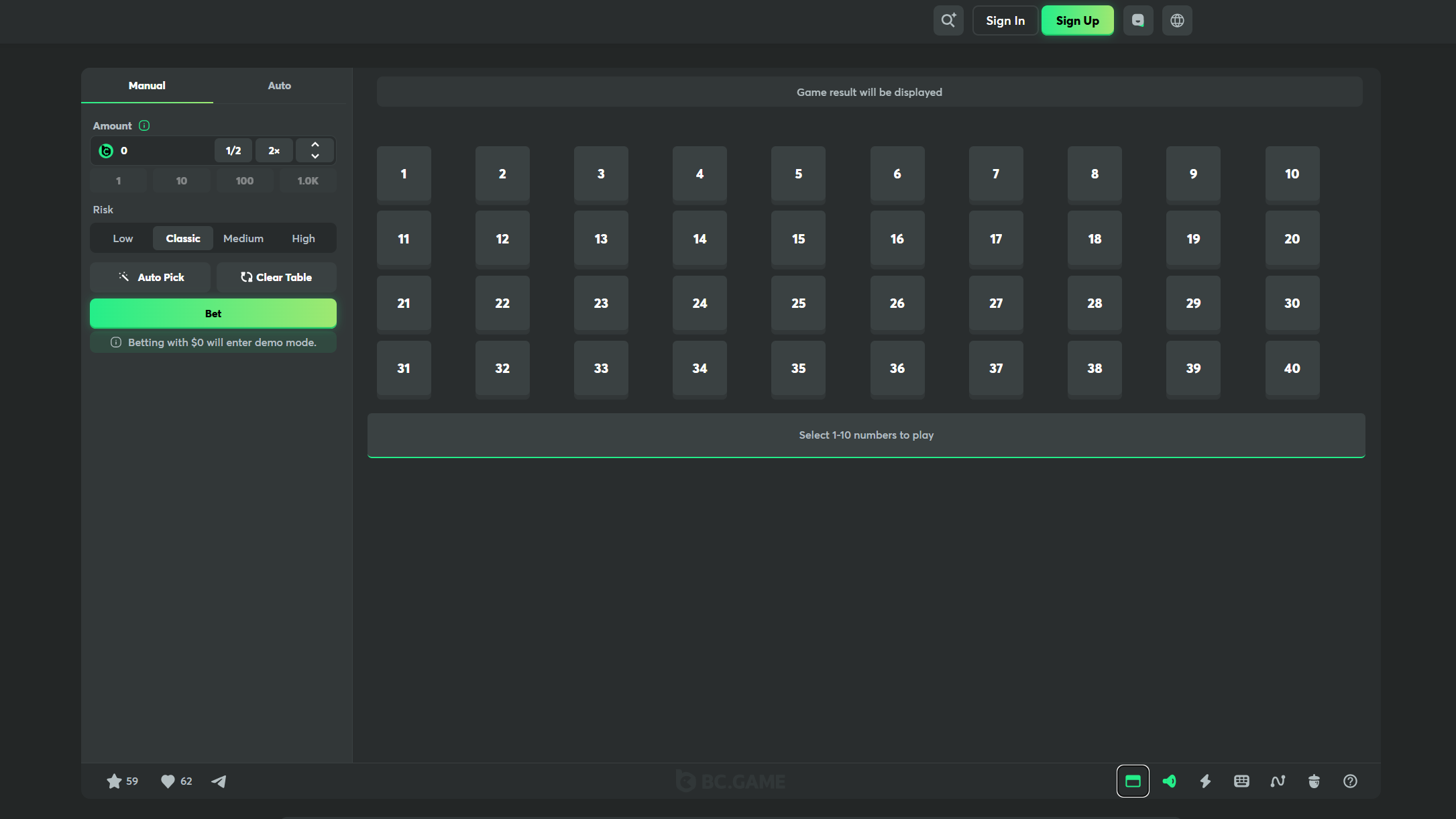Click the Auto Pick button
Image resolution: width=1456 pixels, height=819 pixels.
point(150,277)
